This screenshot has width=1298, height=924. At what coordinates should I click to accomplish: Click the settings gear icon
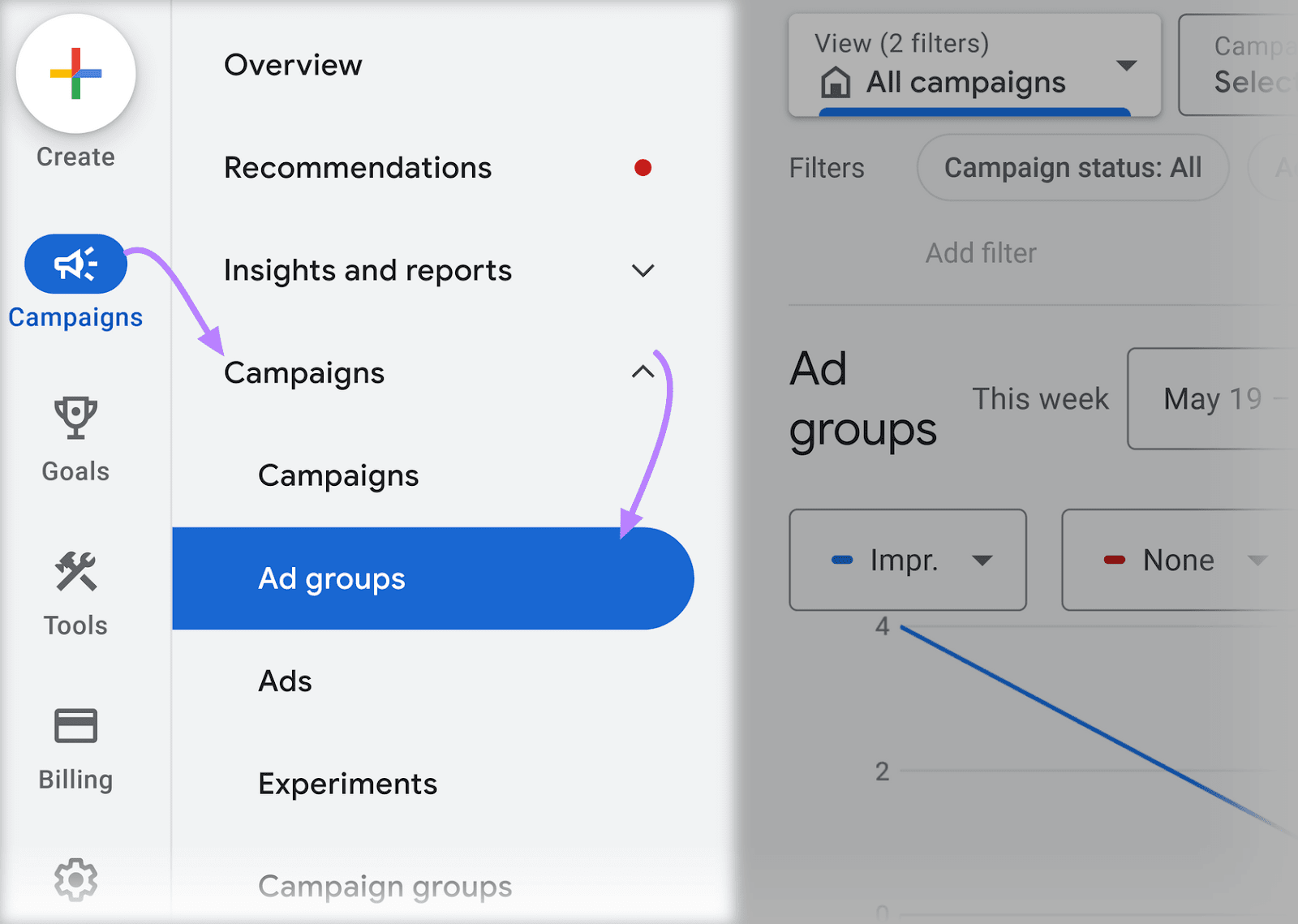click(75, 879)
